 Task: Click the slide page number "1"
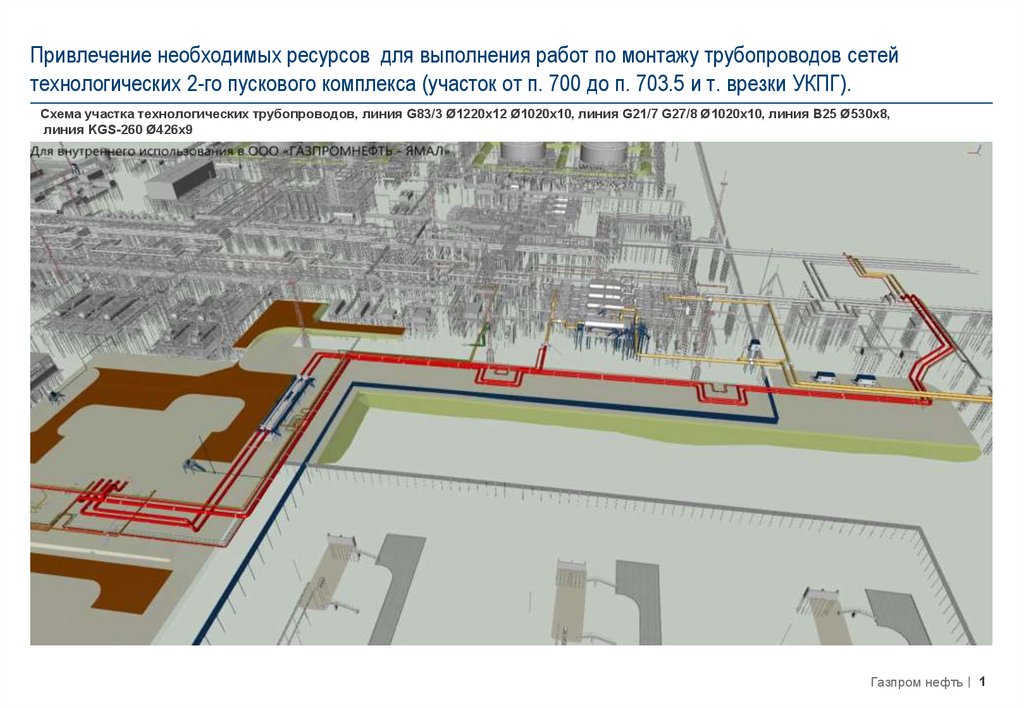982,682
